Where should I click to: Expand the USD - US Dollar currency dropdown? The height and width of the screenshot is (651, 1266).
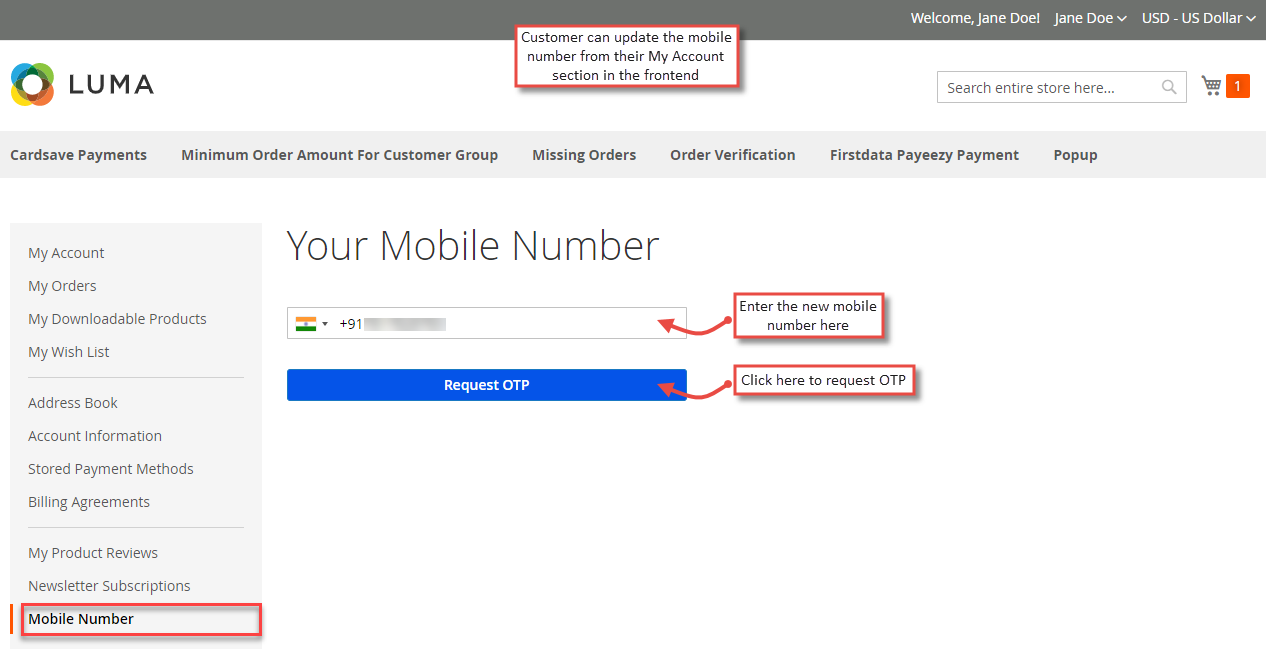(x=1197, y=17)
